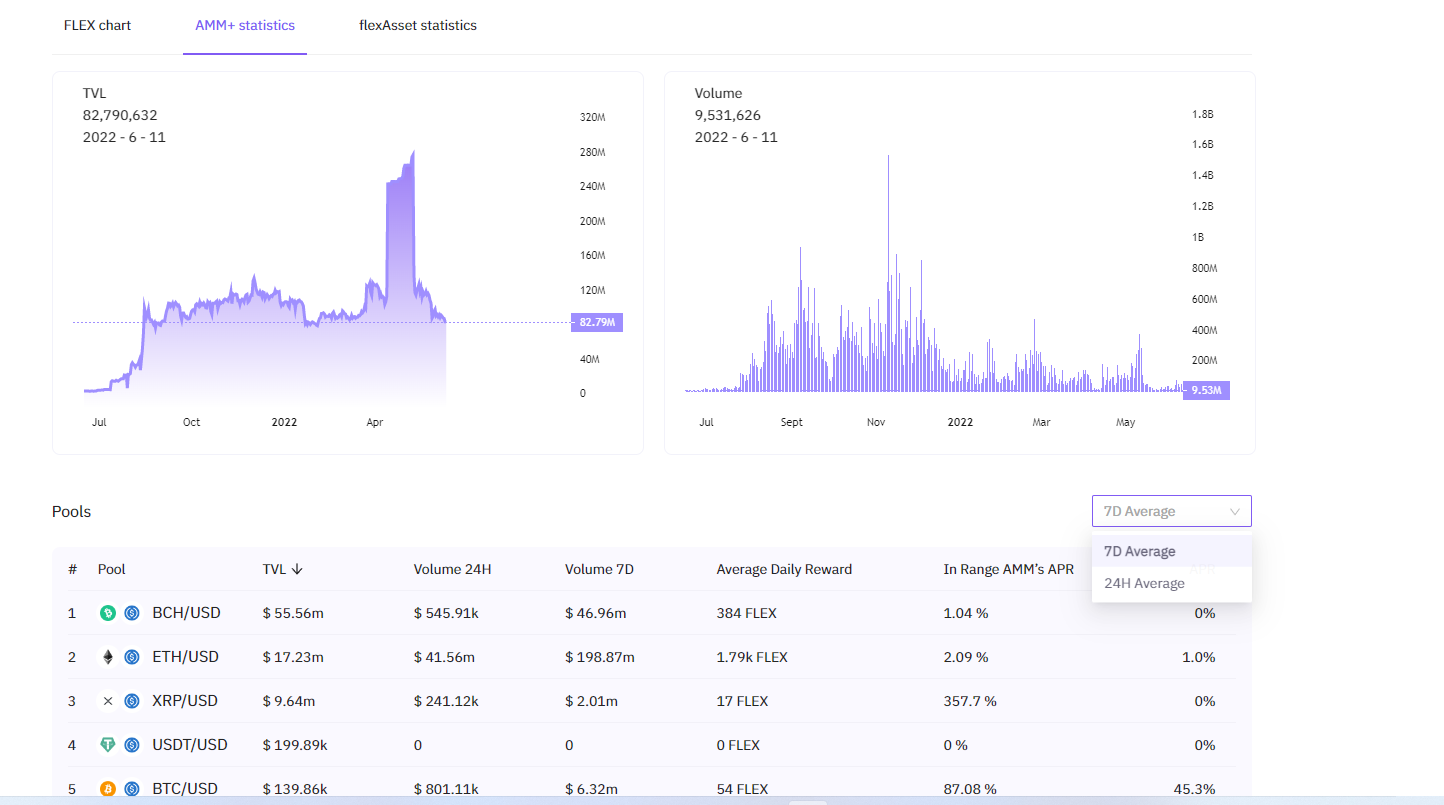This screenshot has width=1444, height=805.
Task: Open the 7D Average dropdown box
Action: coord(1171,511)
